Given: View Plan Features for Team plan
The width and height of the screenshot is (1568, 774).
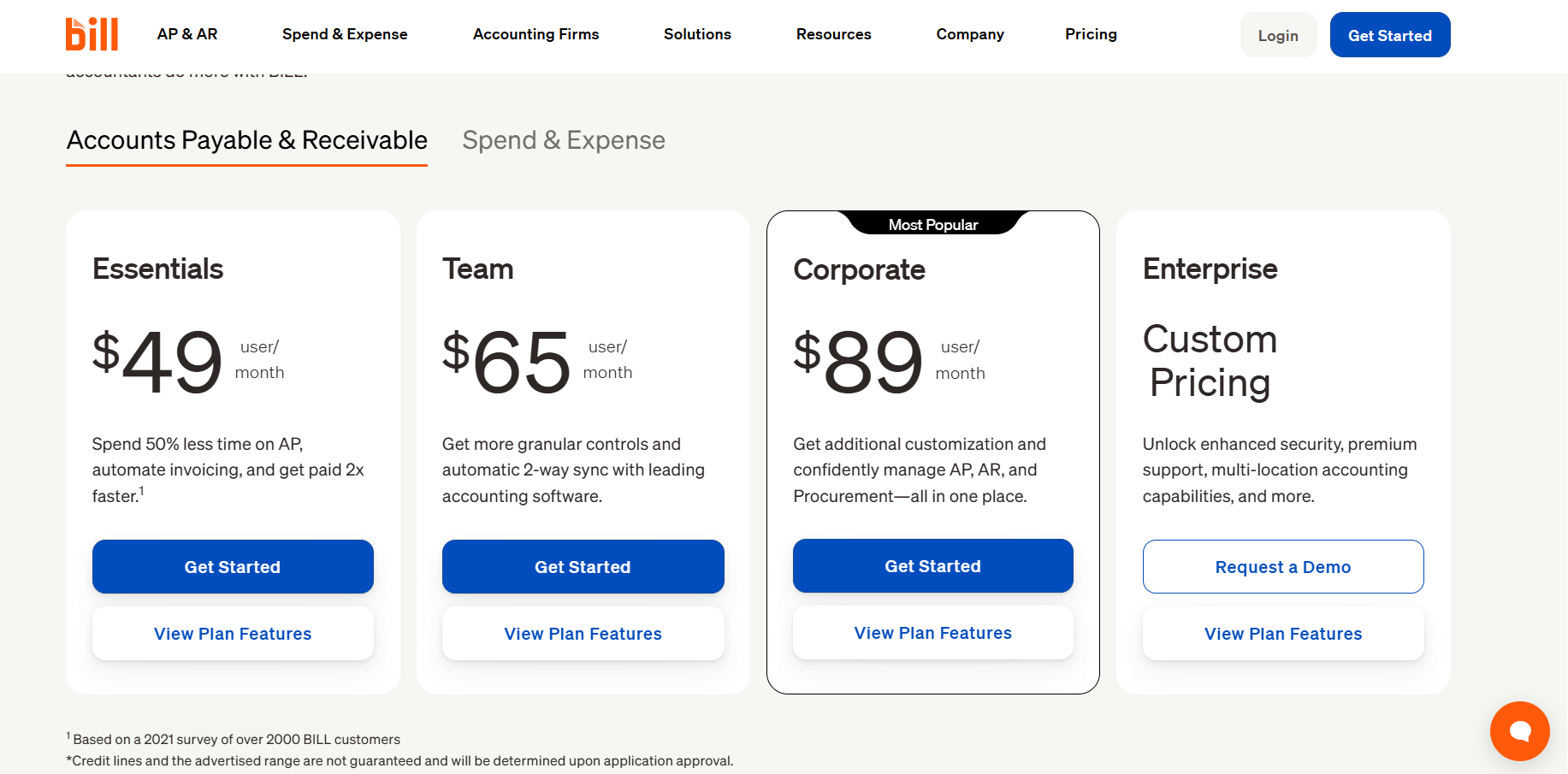Looking at the screenshot, I should click(583, 634).
